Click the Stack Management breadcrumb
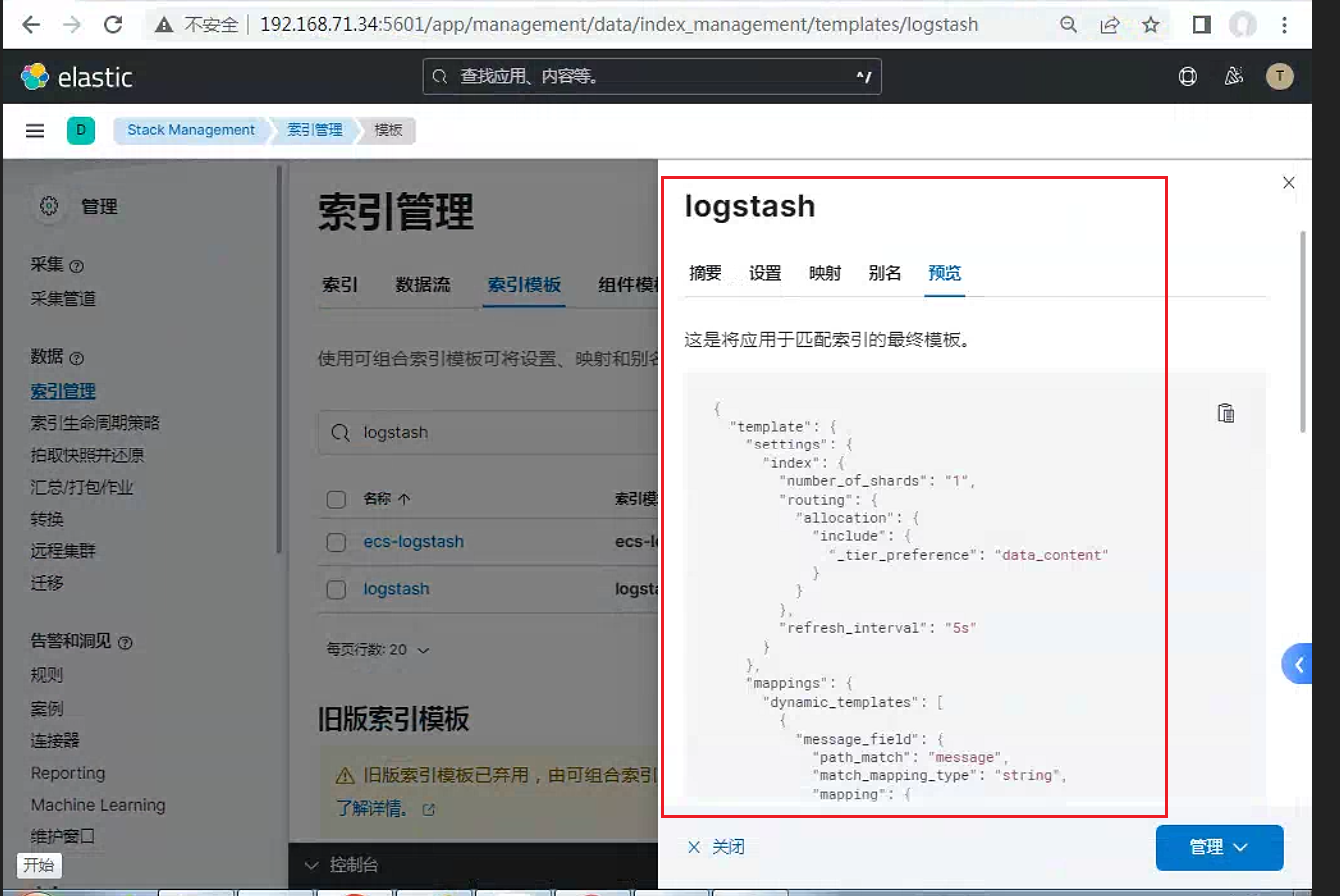1340x896 pixels. [x=191, y=130]
